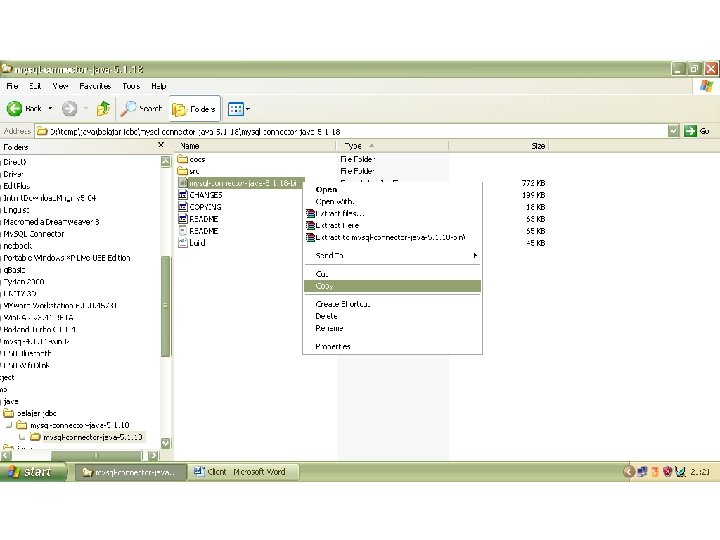Open the Help menu
Viewport: 720px width, 540px height.
tap(158, 86)
